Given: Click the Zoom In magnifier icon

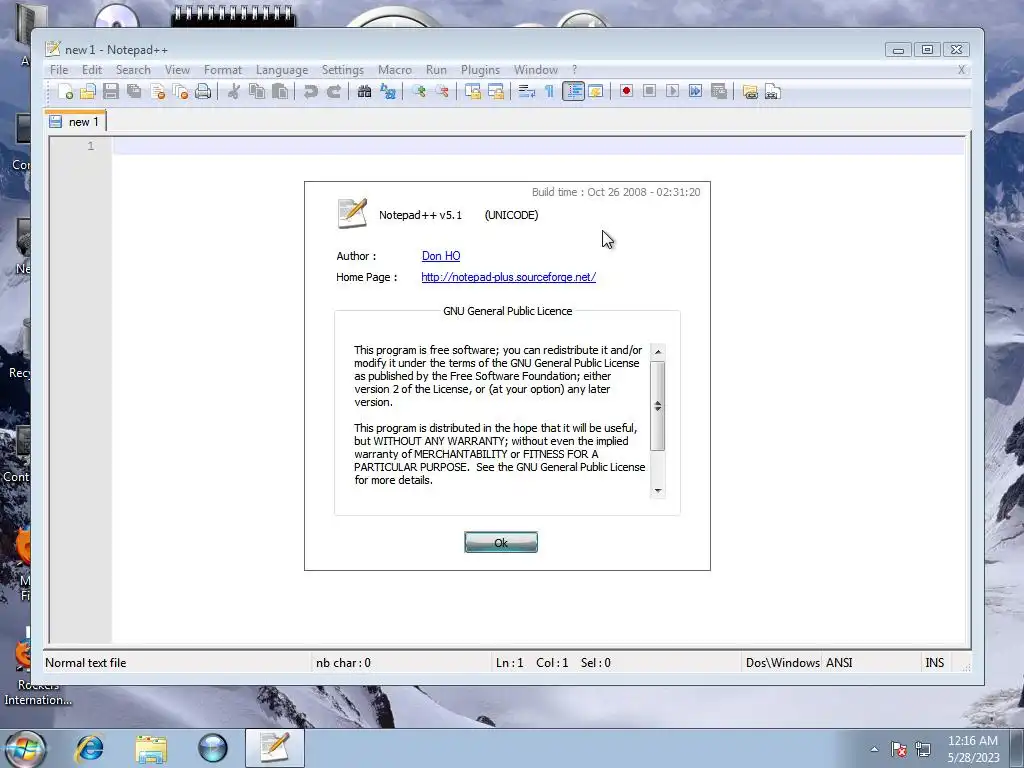Looking at the screenshot, I should point(419,91).
